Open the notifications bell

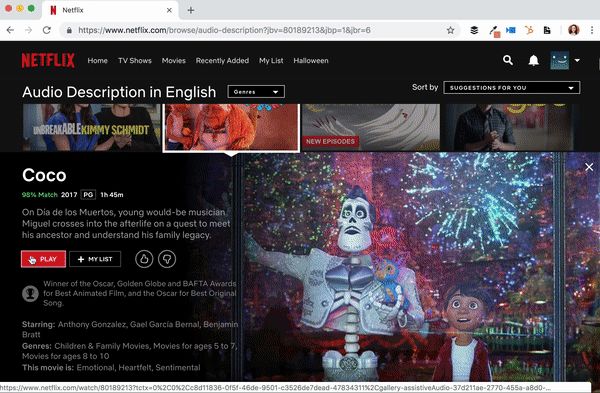click(x=533, y=60)
